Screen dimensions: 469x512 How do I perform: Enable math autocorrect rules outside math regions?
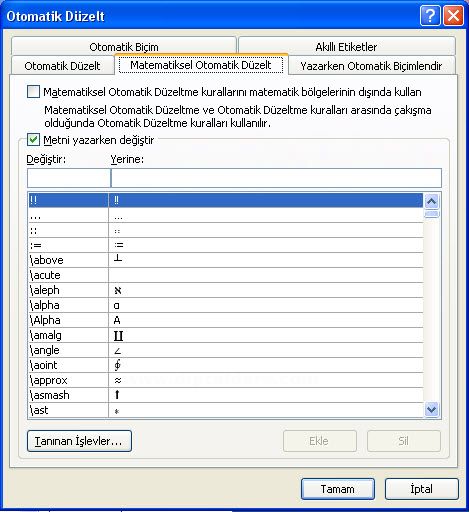pos(33,92)
